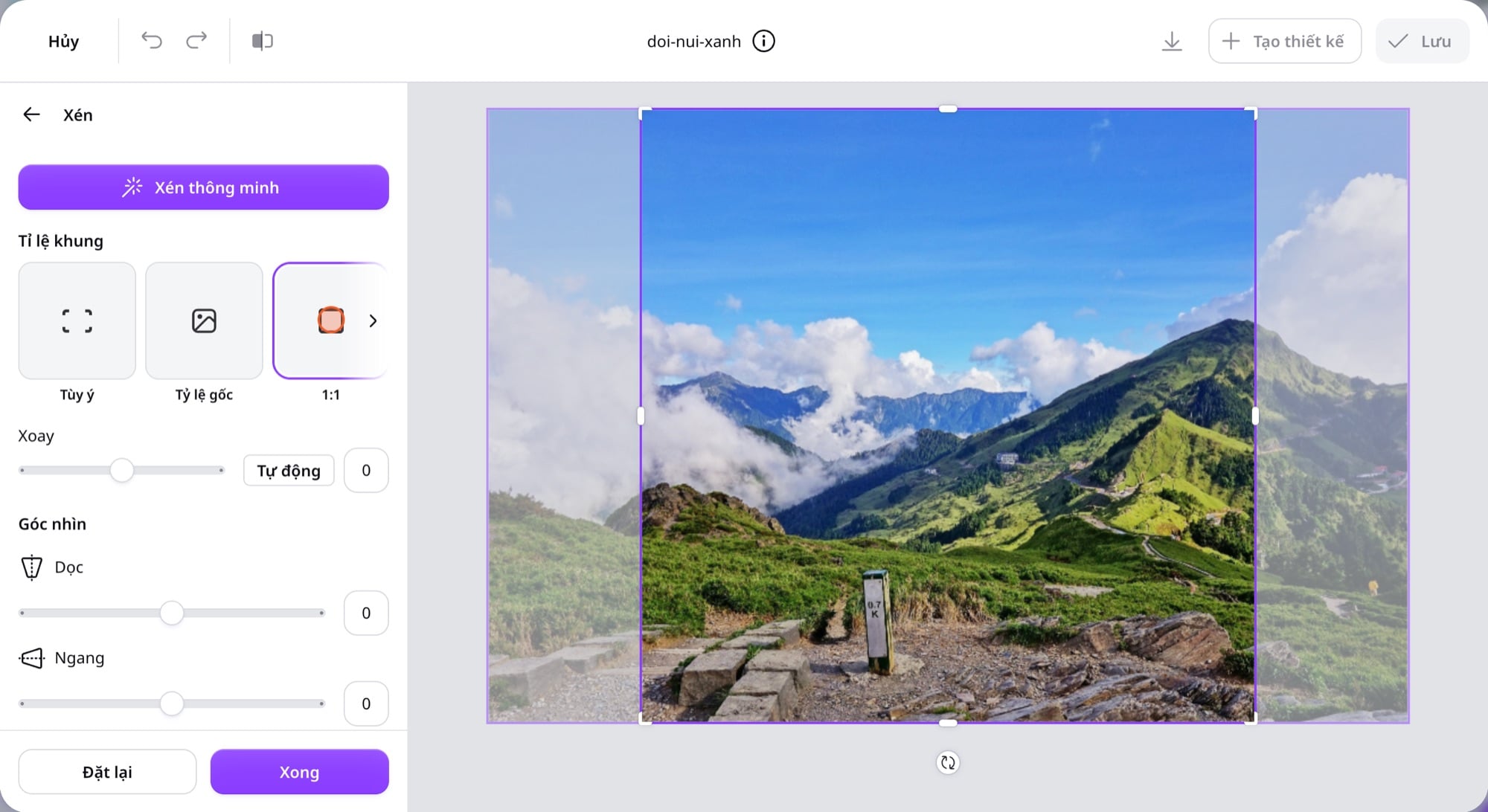The height and width of the screenshot is (812, 1488).
Task: Confirm crop with Xong
Action: (x=300, y=772)
